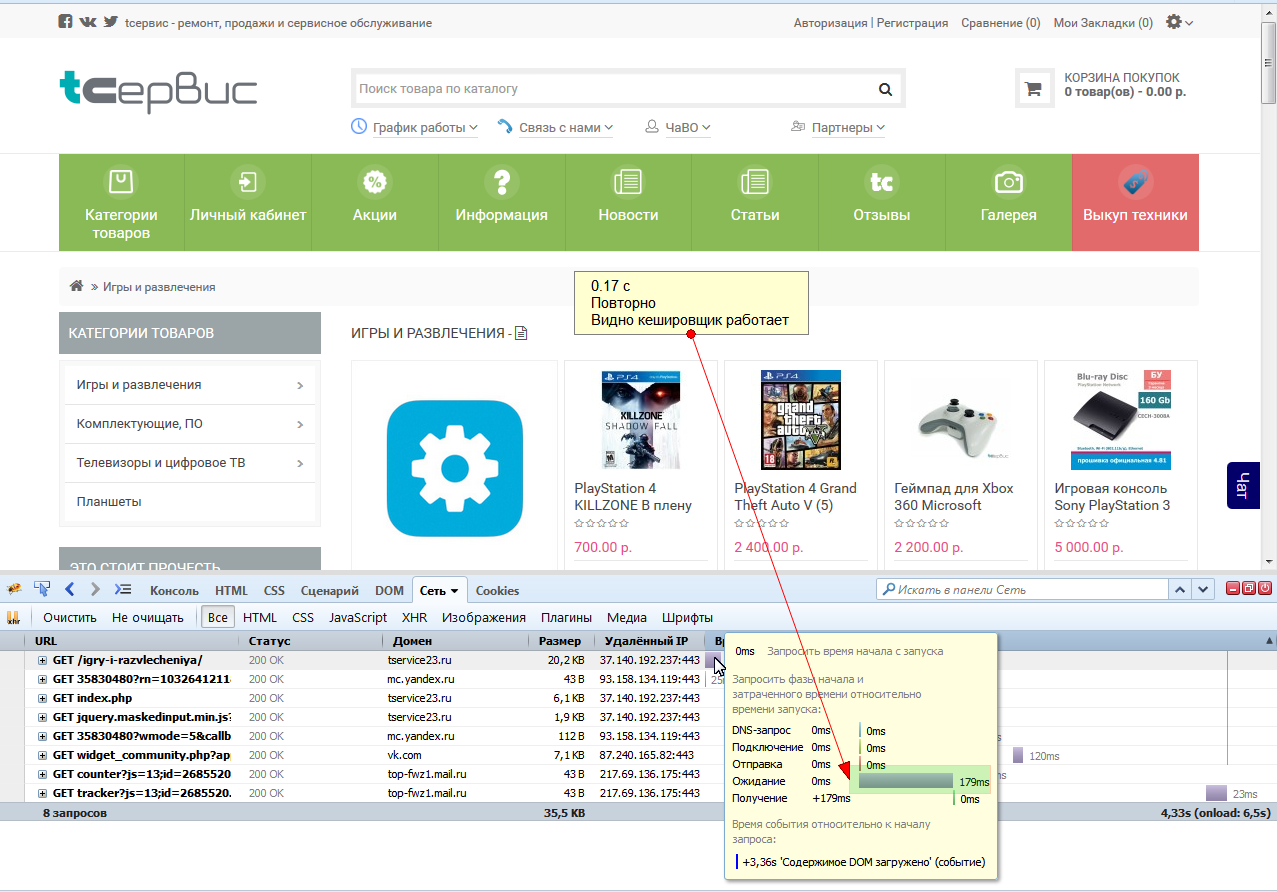Image resolution: width=1277 pixels, height=892 pixels.
Task: Click the 'Регистрация' link
Action: pos(912,23)
